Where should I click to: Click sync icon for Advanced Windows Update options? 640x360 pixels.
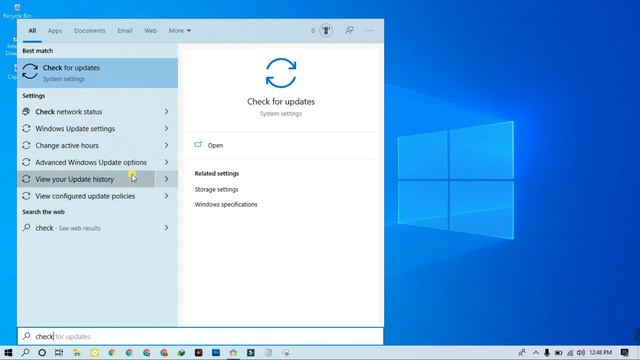[26, 162]
